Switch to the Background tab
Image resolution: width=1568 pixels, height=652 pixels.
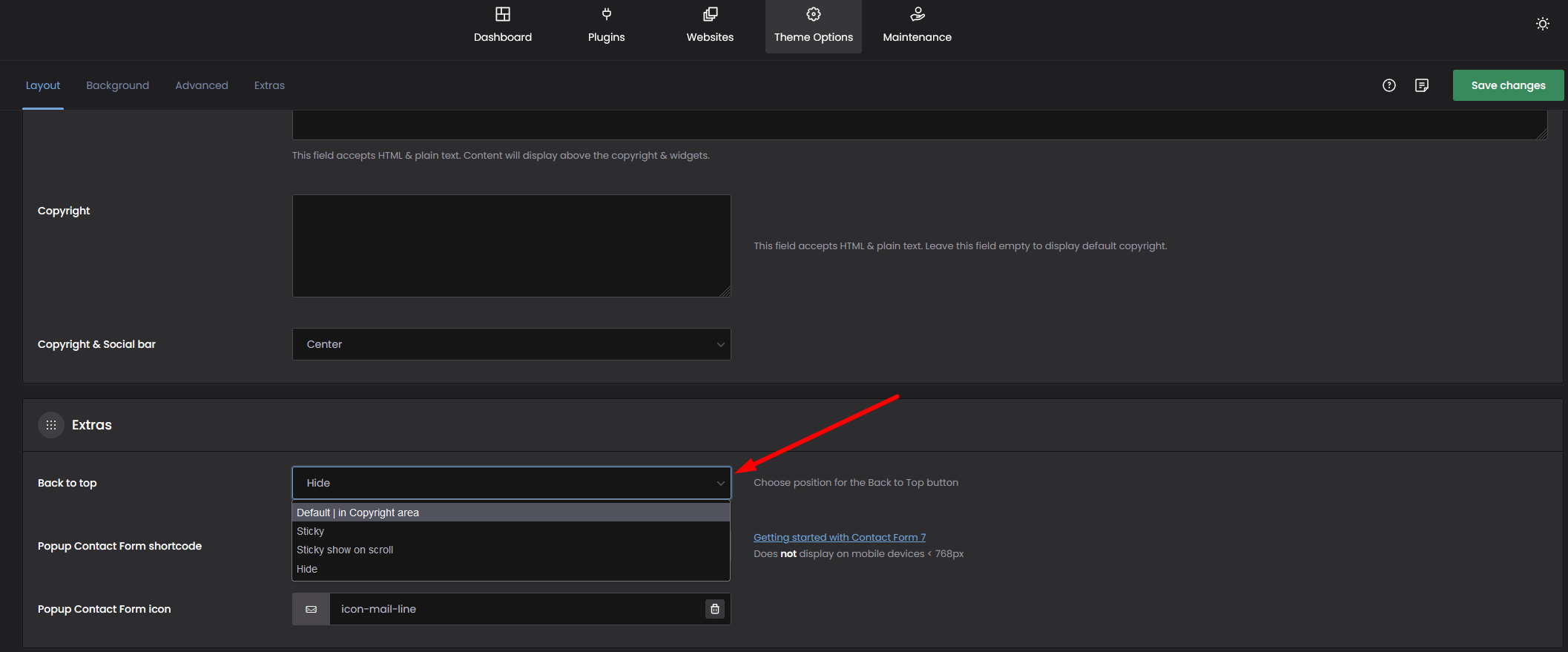coord(118,85)
